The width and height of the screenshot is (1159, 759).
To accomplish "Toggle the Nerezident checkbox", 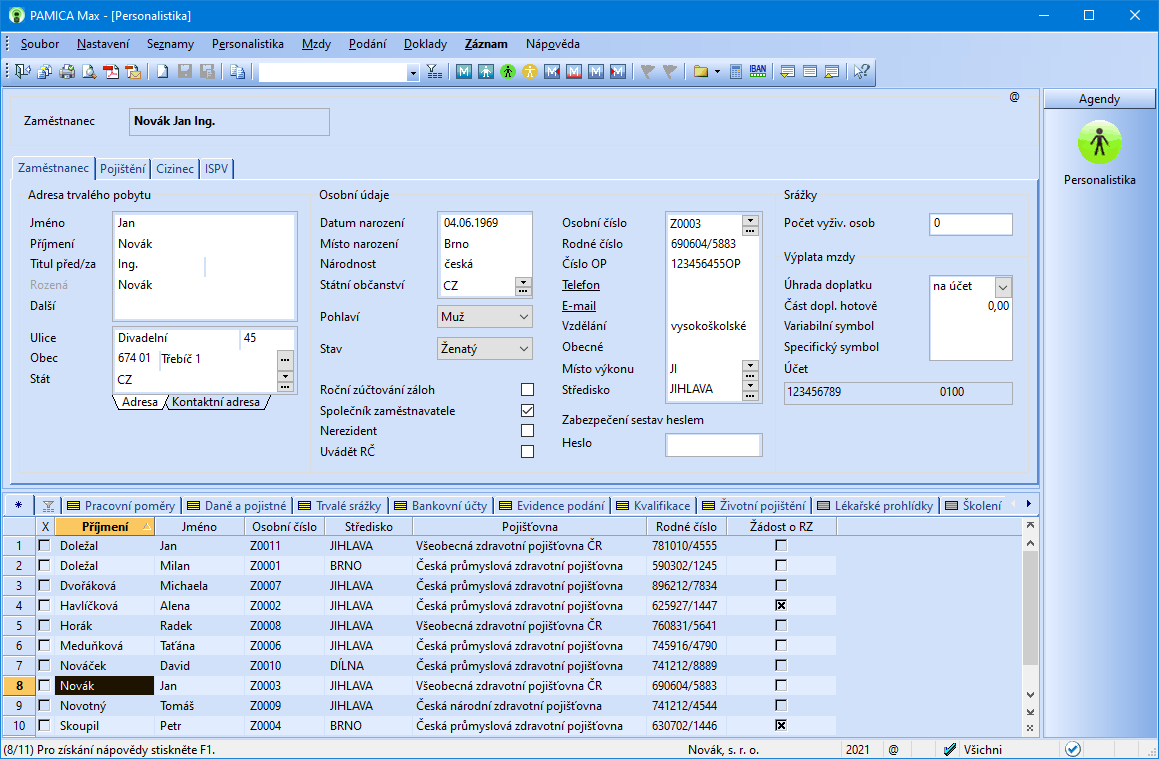I will [527, 430].
